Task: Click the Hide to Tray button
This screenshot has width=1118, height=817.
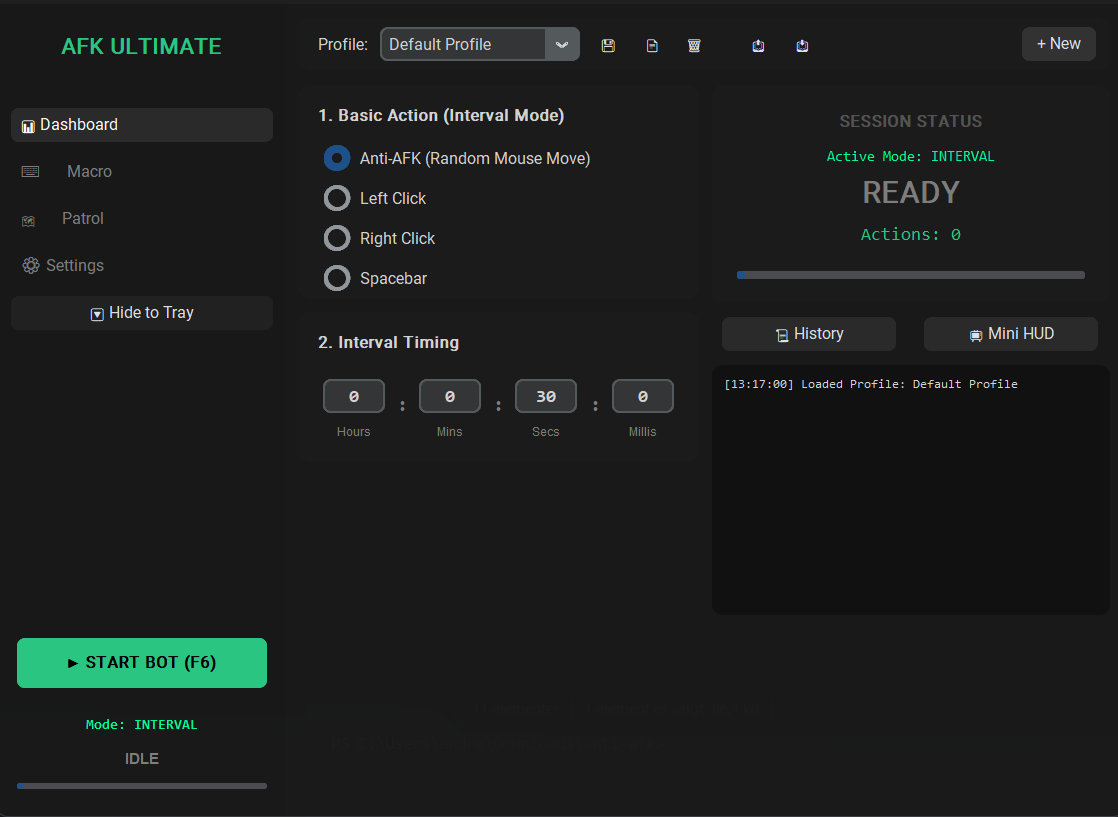Action: 142,313
